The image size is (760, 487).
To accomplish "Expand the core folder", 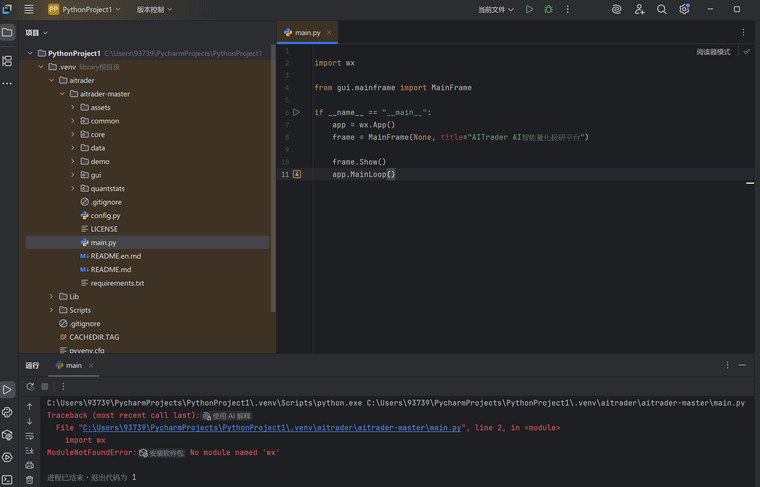I will click(73, 135).
